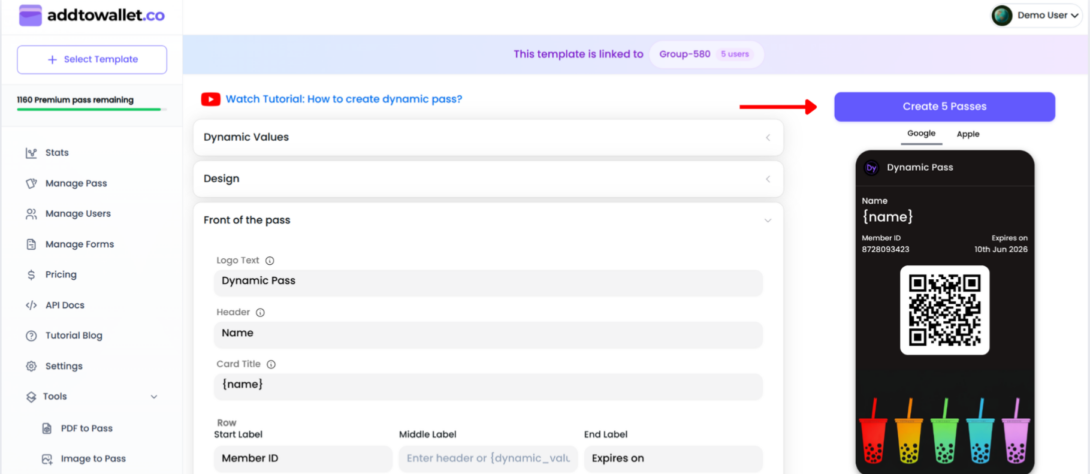This screenshot has height=474, width=1090.
Task: Click the Manage Forms document icon
Action: pos(32,244)
